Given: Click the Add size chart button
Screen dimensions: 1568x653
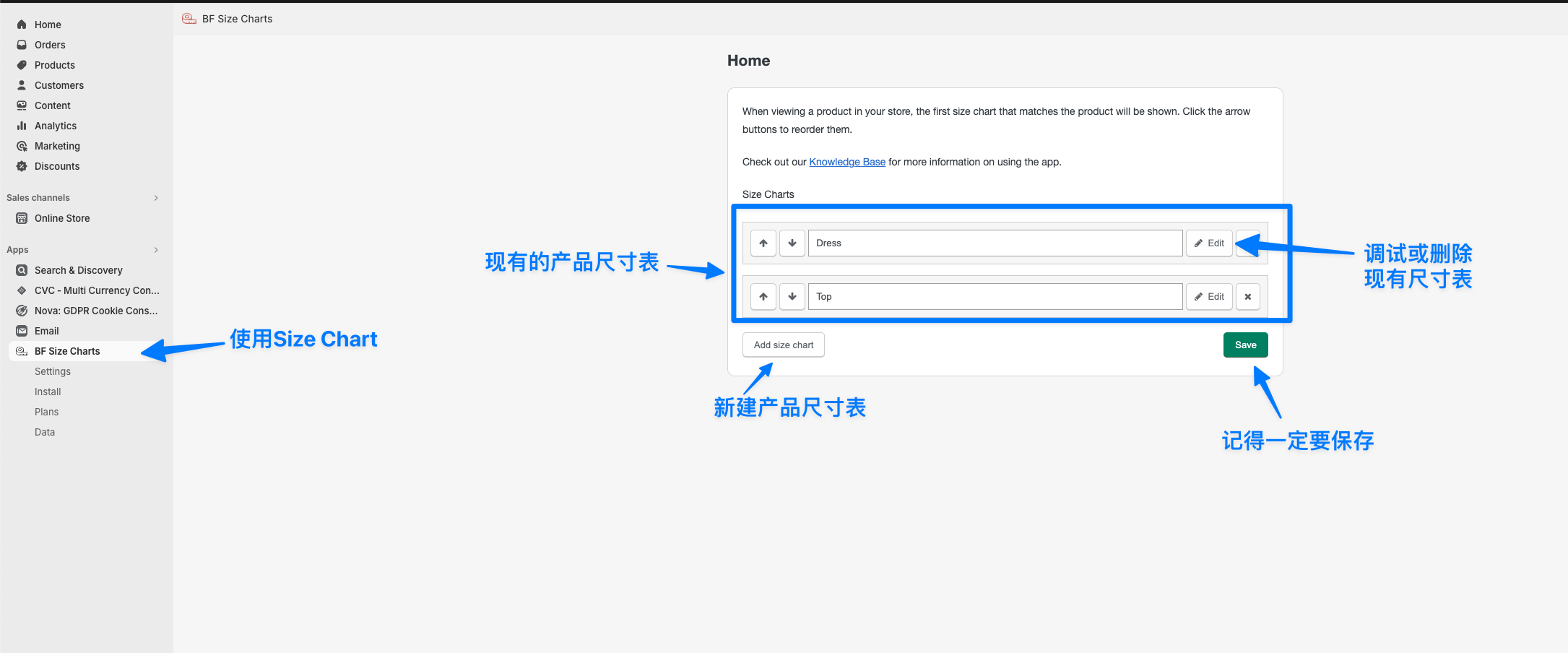Looking at the screenshot, I should click(783, 345).
